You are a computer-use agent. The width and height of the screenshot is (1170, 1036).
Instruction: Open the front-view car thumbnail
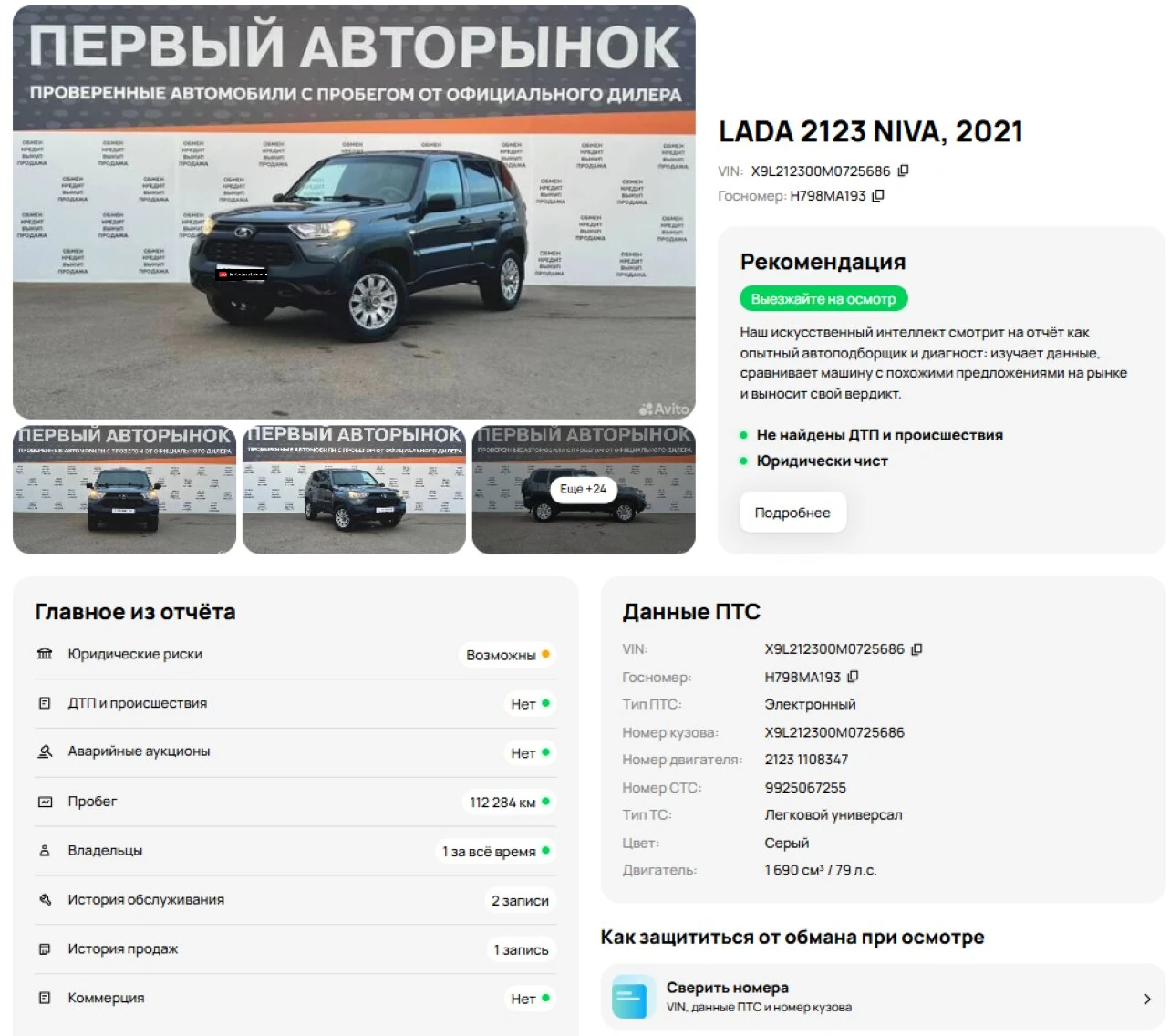pyautogui.click(x=124, y=490)
